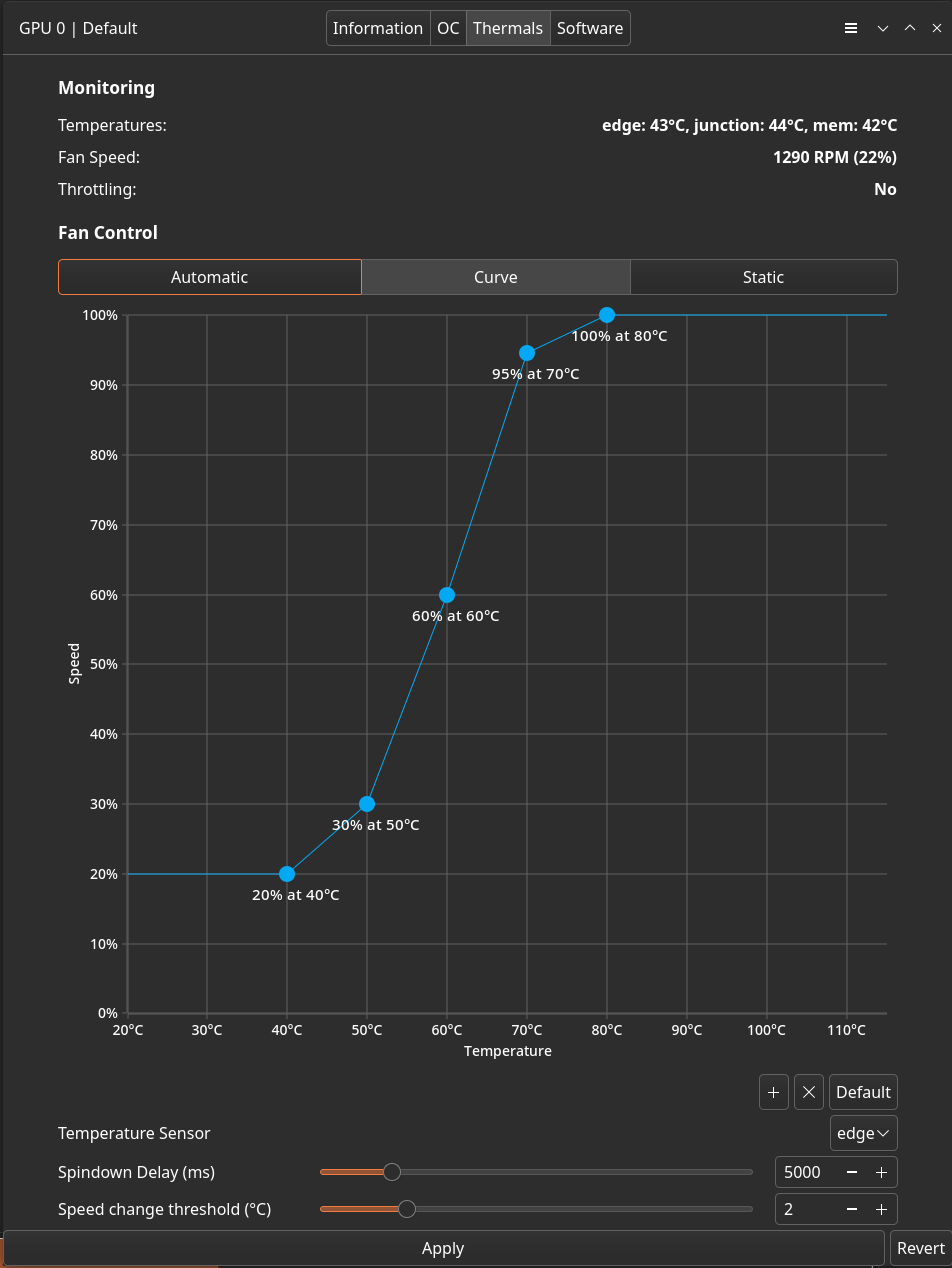The height and width of the screenshot is (1268, 952).
Task: Click the X icon to remove curve point
Action: pyautogui.click(x=809, y=1093)
